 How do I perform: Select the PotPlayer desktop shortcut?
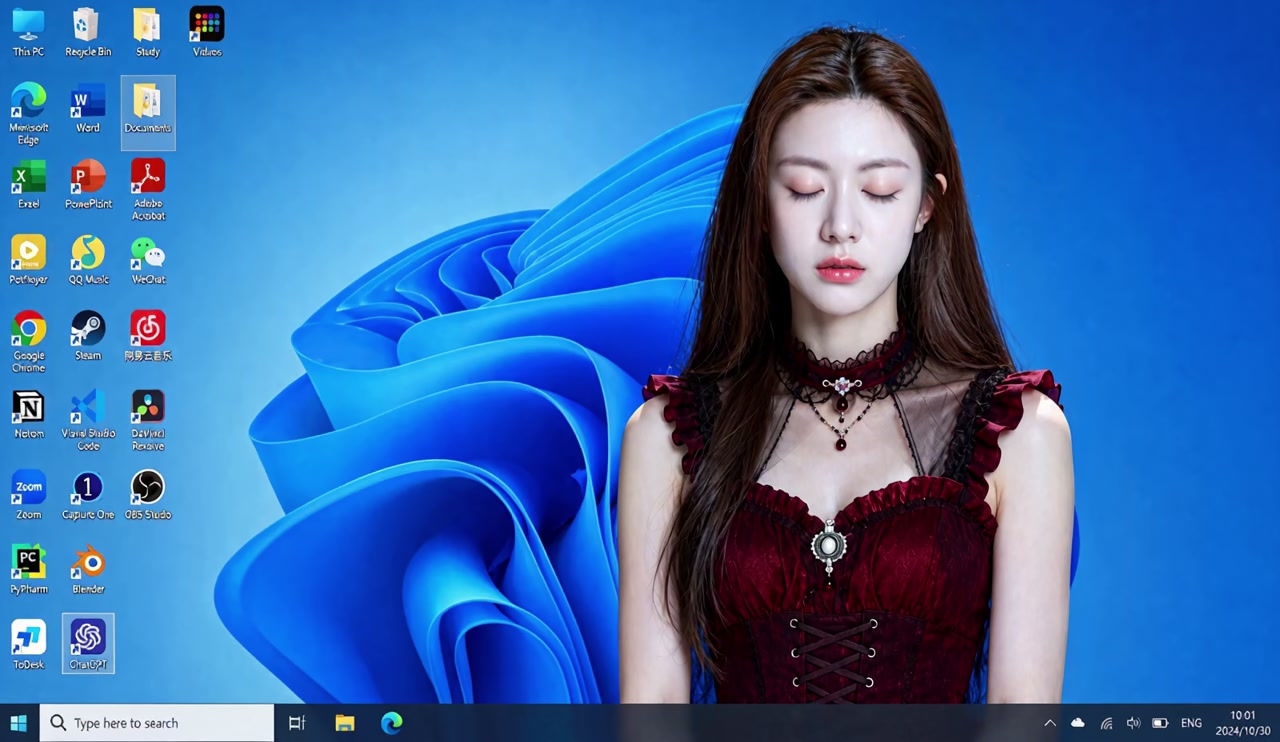28,260
